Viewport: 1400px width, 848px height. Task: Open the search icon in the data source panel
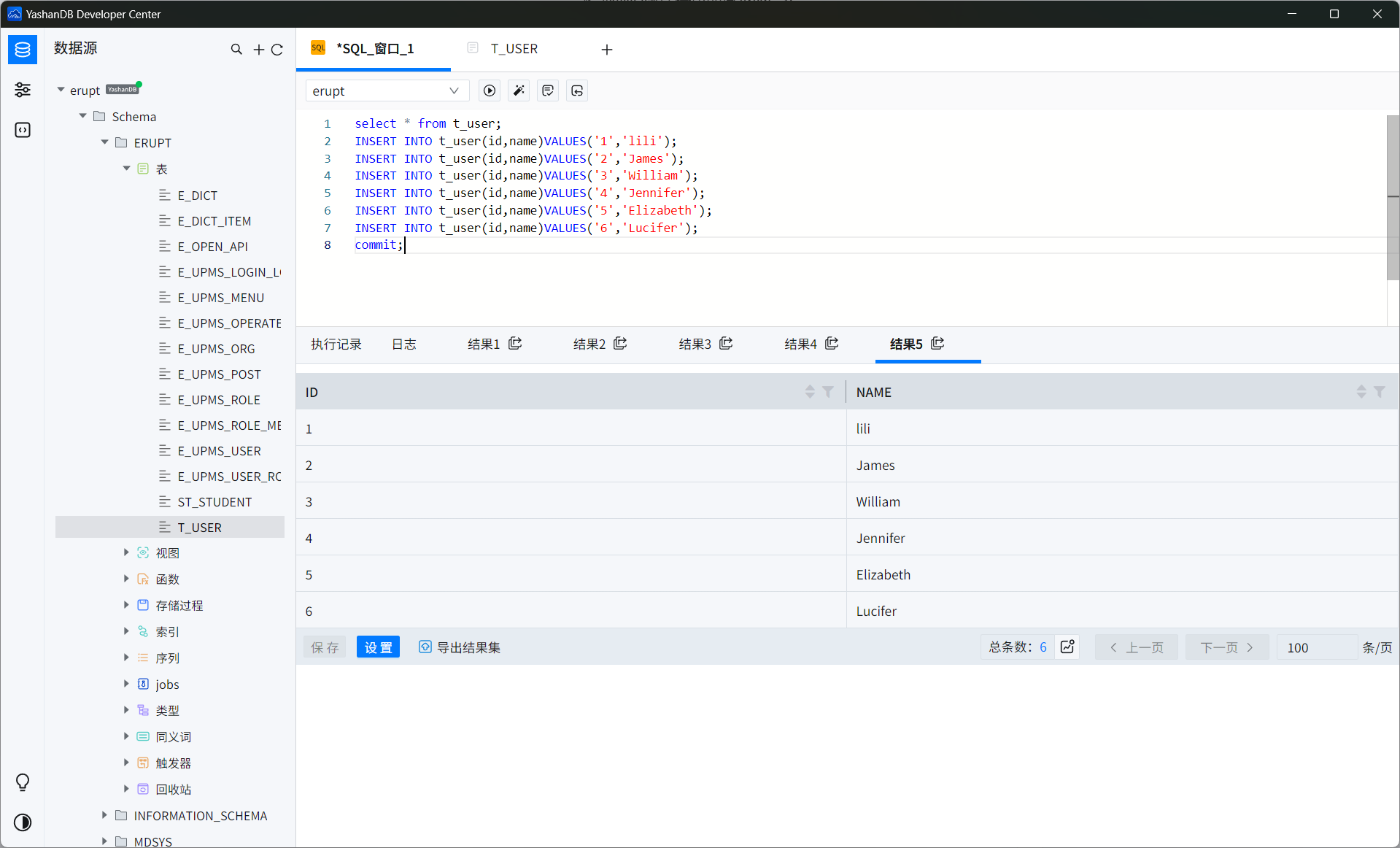(x=236, y=49)
